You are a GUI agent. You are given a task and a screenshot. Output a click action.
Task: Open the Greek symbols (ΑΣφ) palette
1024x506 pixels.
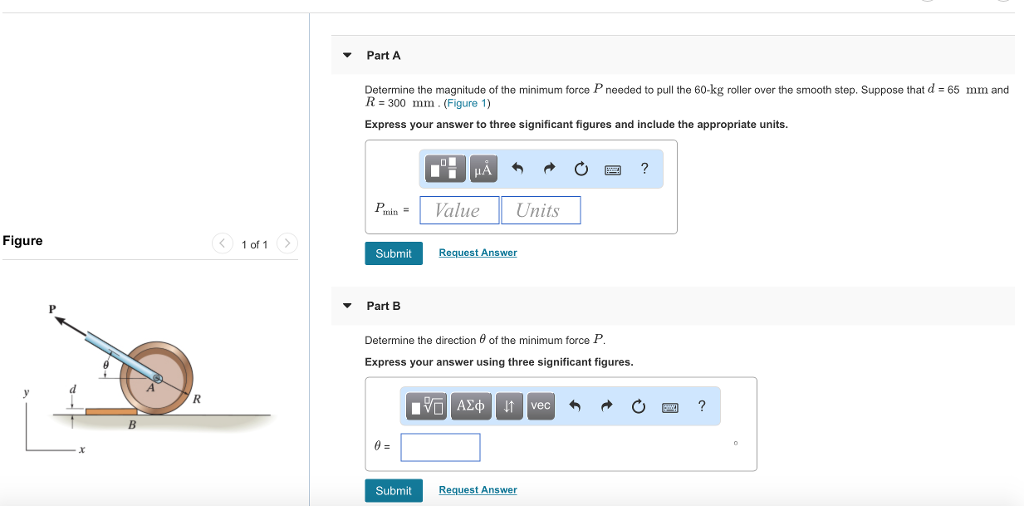click(471, 406)
